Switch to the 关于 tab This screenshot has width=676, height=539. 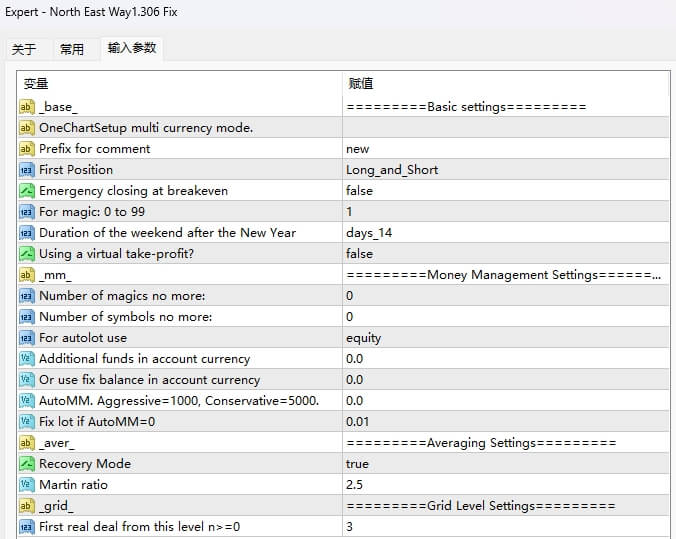pyautogui.click(x=24, y=50)
